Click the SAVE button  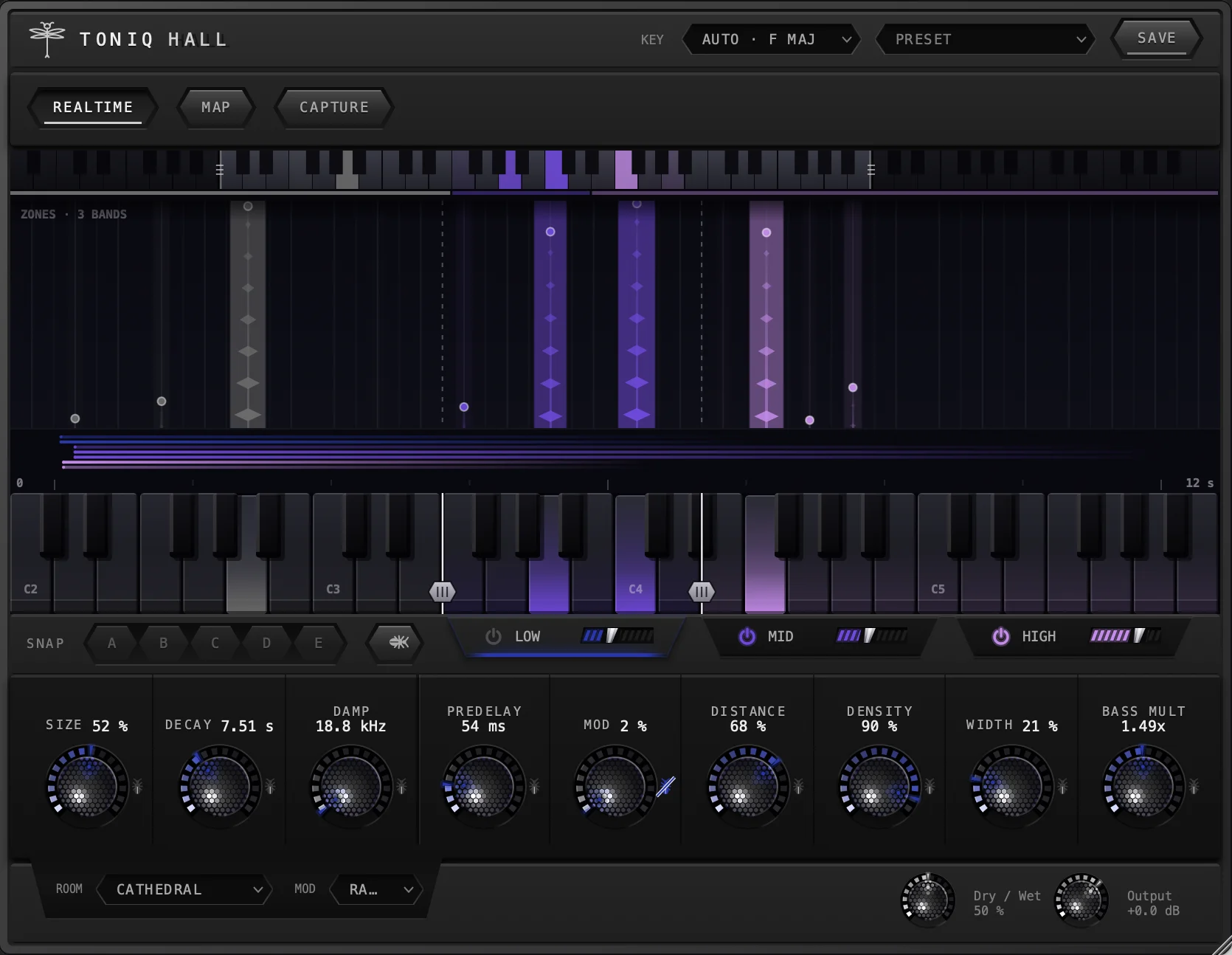1157,38
